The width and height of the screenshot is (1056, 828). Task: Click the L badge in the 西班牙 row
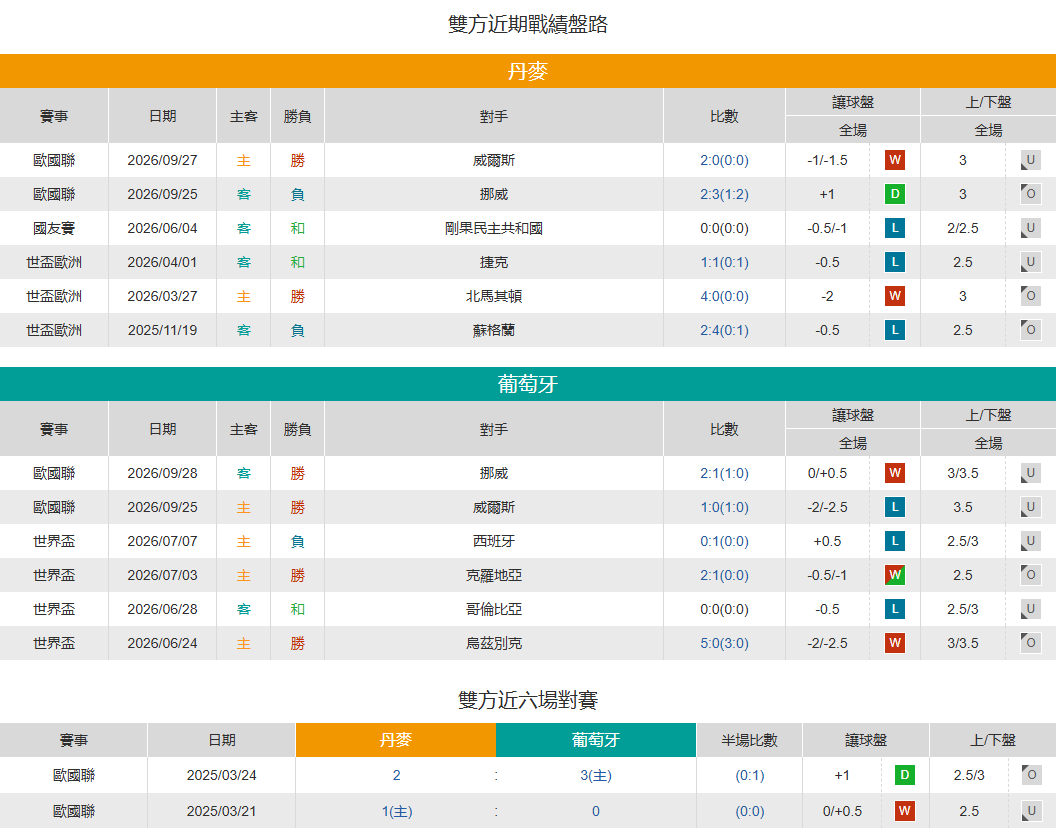tap(894, 541)
